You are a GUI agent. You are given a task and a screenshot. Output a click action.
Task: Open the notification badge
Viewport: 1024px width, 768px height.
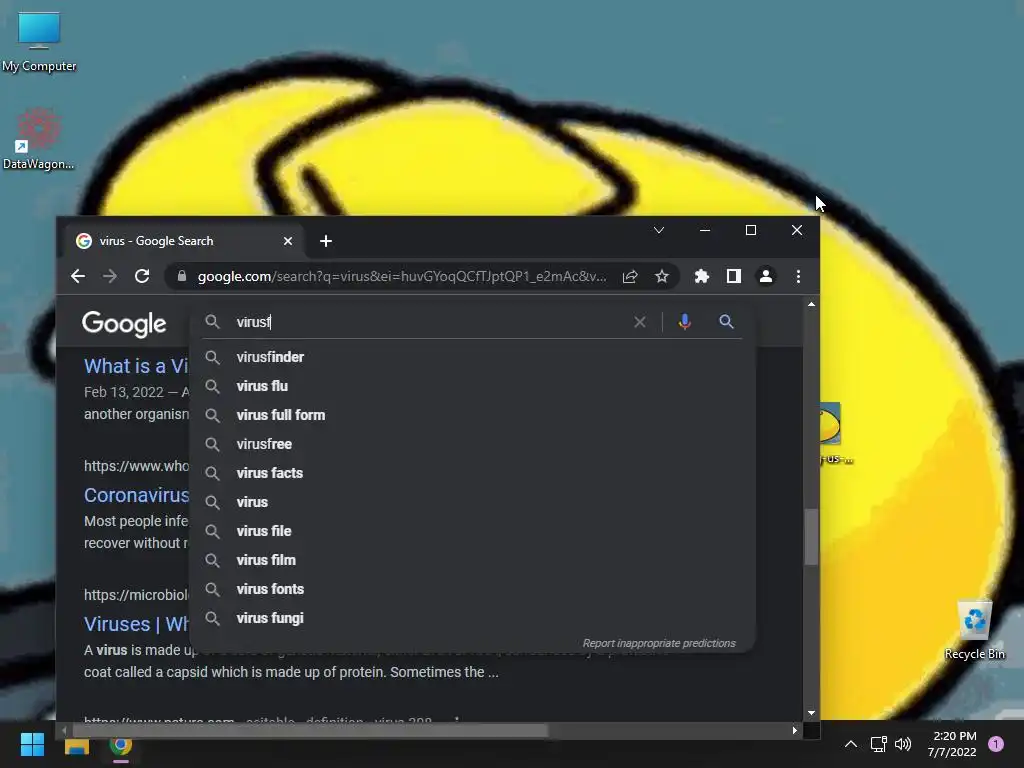[x=995, y=744]
